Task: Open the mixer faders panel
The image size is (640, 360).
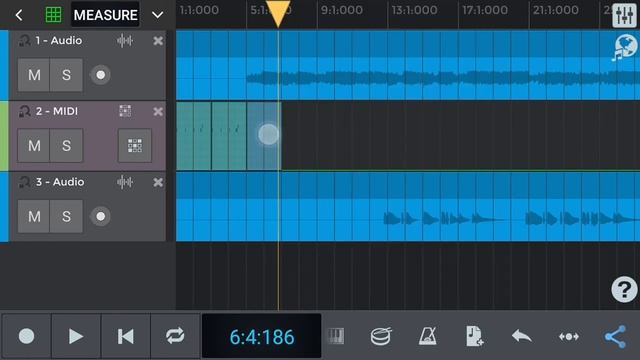Action: click(x=624, y=16)
